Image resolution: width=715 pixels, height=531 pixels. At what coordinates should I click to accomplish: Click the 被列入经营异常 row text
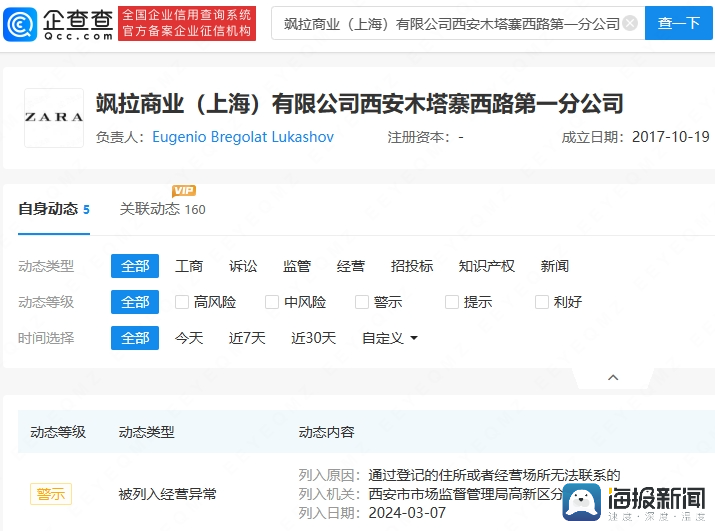click(x=167, y=494)
